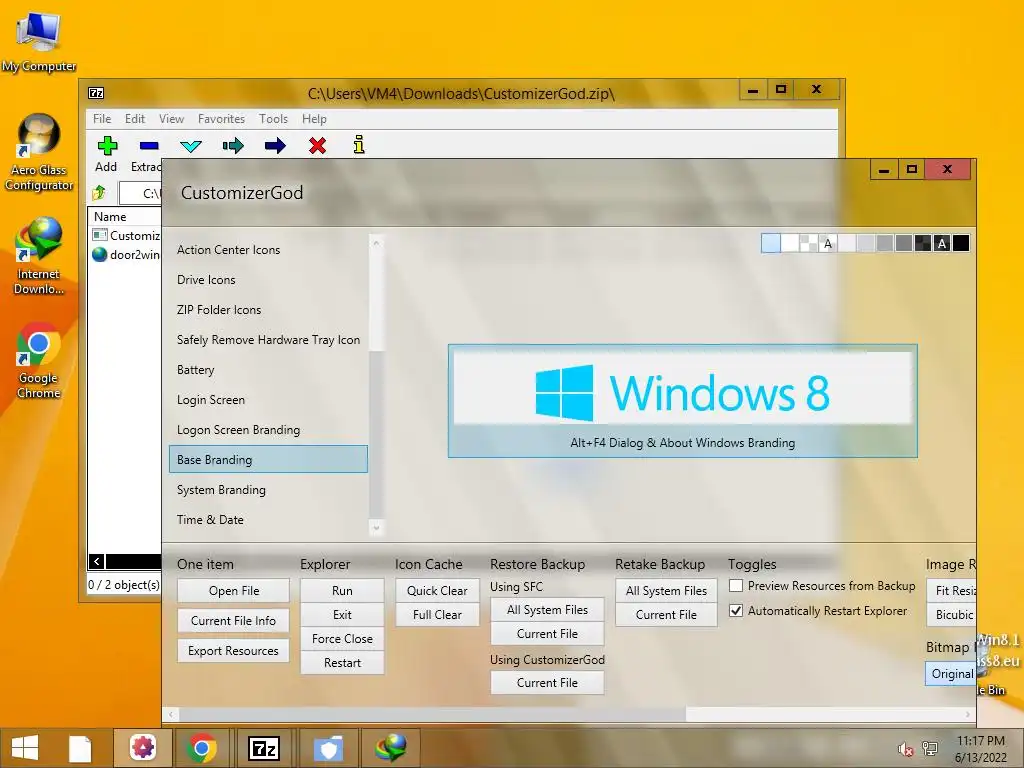Screen dimensions: 1024x768
Task: Click Explorer Force Close button
Action: click(342, 639)
